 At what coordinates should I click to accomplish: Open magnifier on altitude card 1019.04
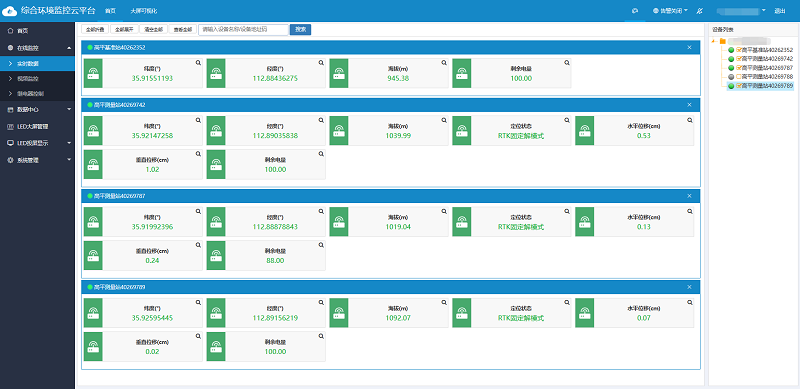click(444, 211)
